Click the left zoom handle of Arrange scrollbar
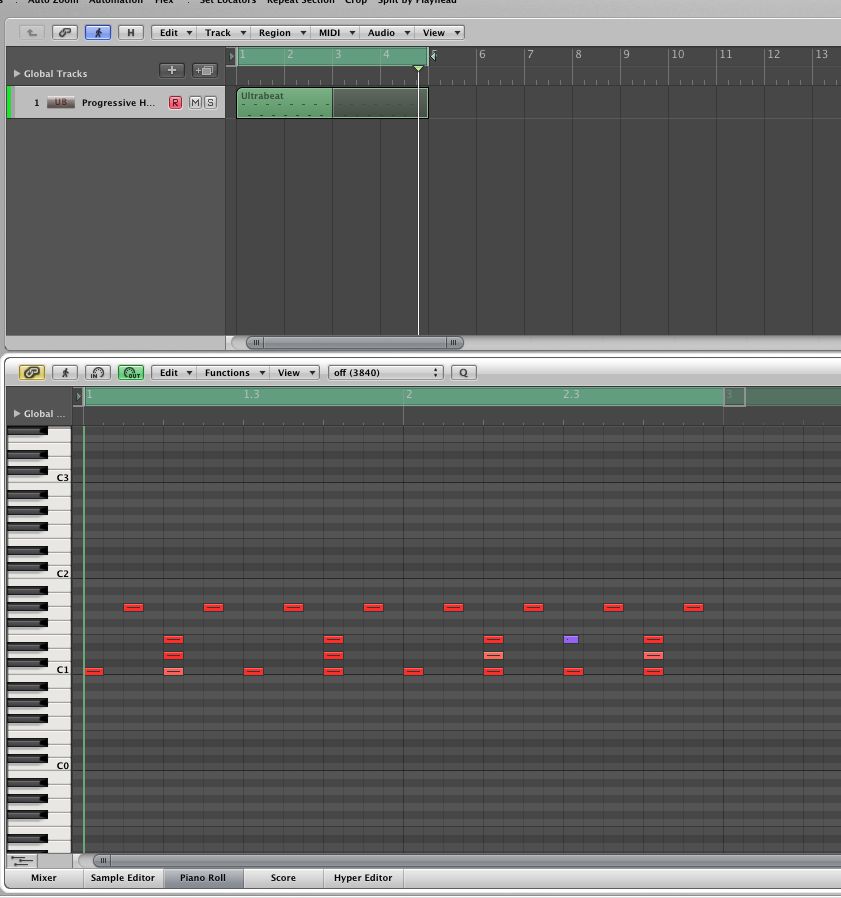 pos(256,342)
